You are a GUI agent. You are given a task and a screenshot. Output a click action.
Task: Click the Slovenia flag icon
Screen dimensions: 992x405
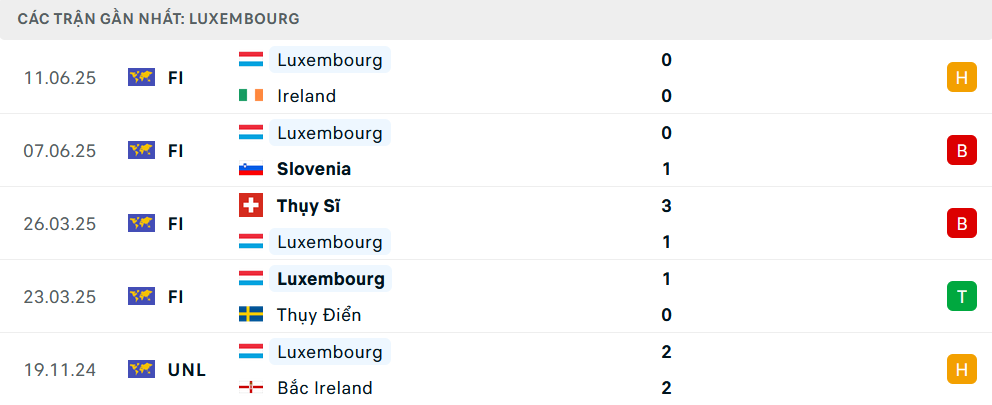point(251,169)
